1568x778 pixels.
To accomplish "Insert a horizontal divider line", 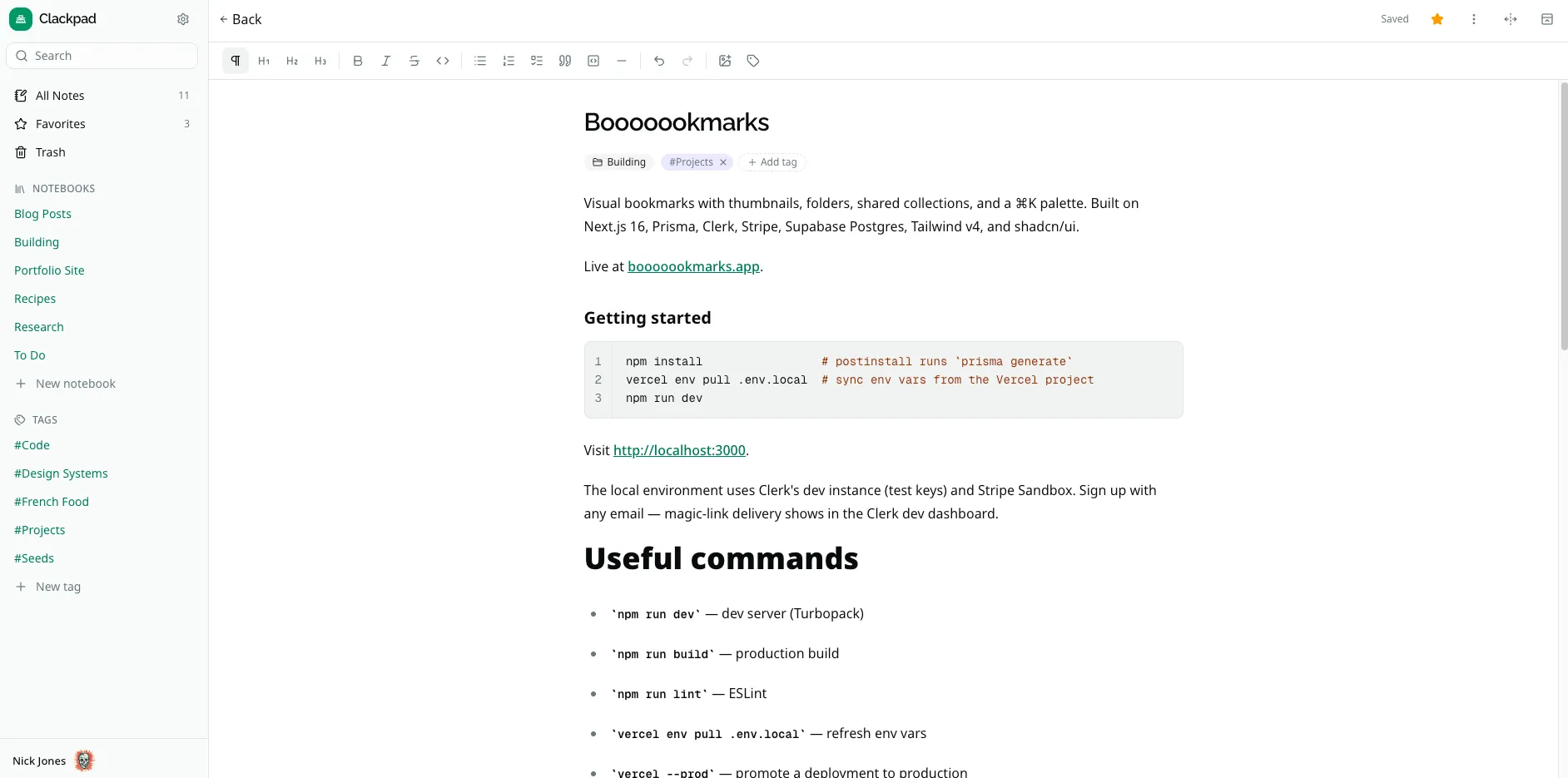I will point(622,61).
